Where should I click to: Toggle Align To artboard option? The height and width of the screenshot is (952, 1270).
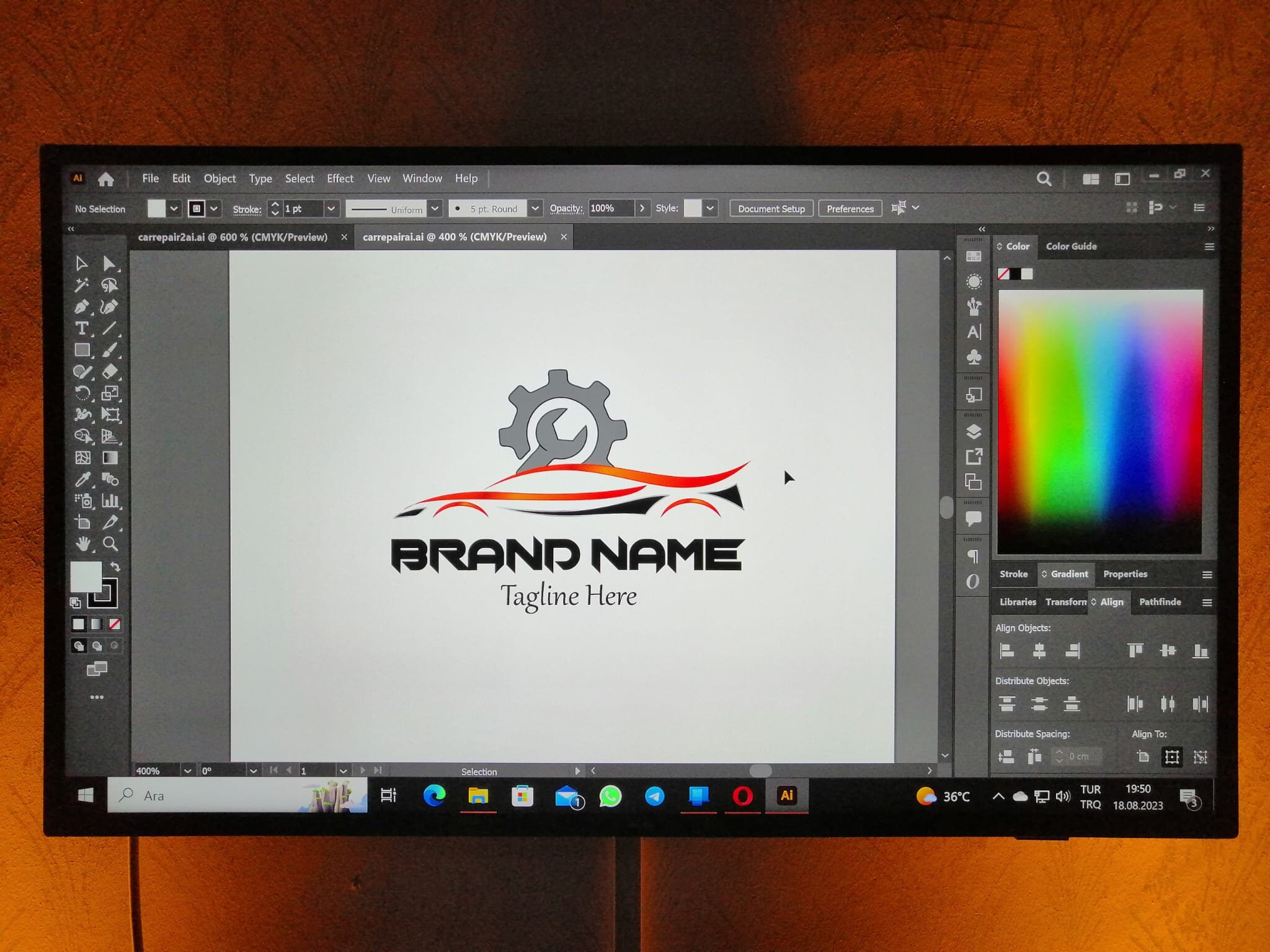click(x=1172, y=757)
